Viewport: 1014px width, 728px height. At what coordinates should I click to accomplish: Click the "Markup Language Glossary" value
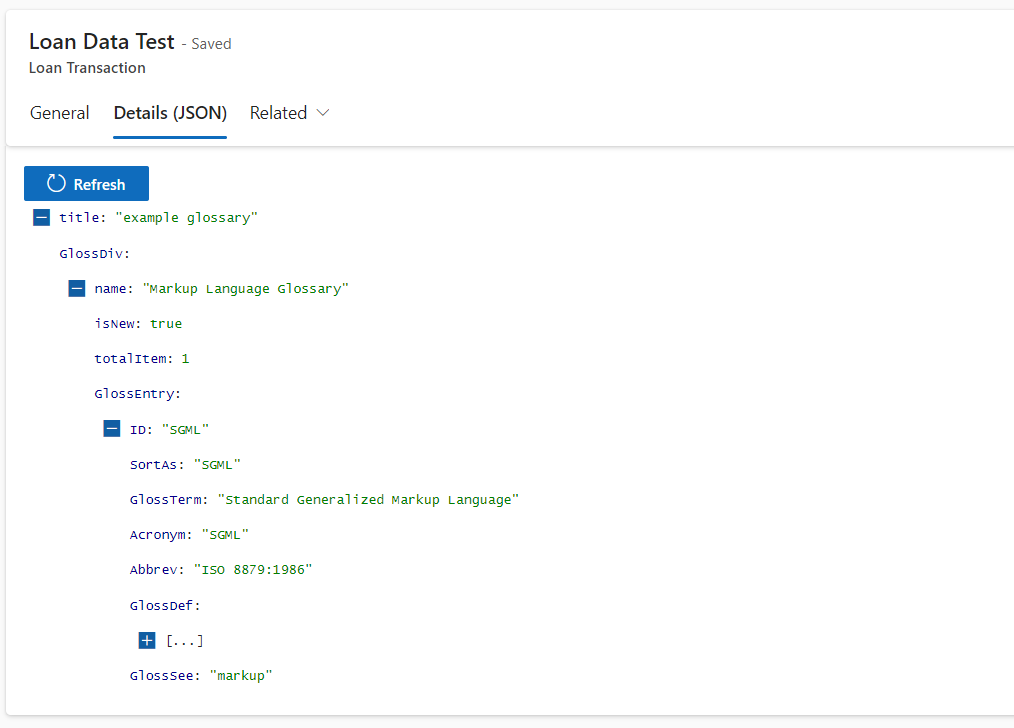tap(246, 289)
